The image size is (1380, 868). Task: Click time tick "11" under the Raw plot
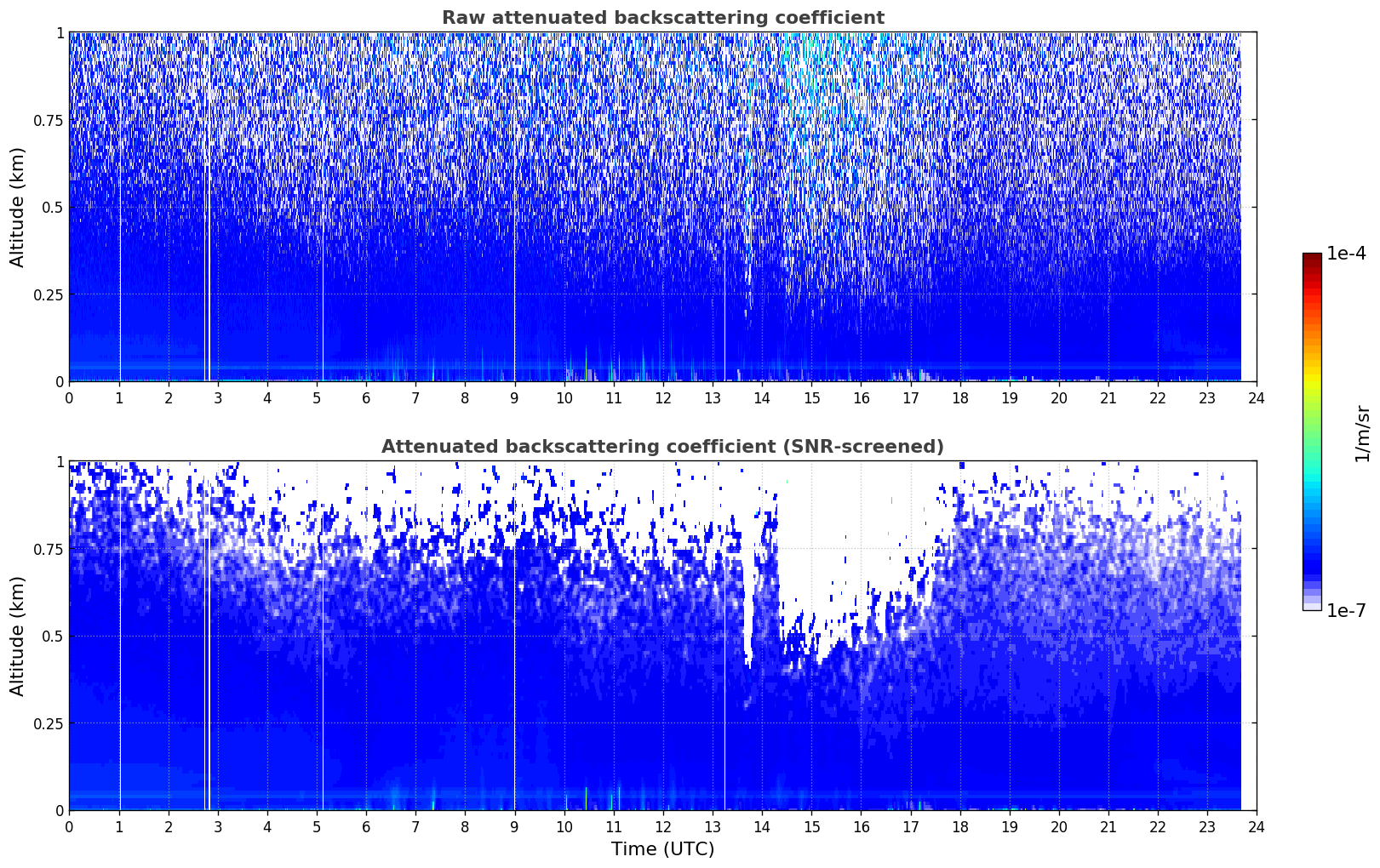614,397
